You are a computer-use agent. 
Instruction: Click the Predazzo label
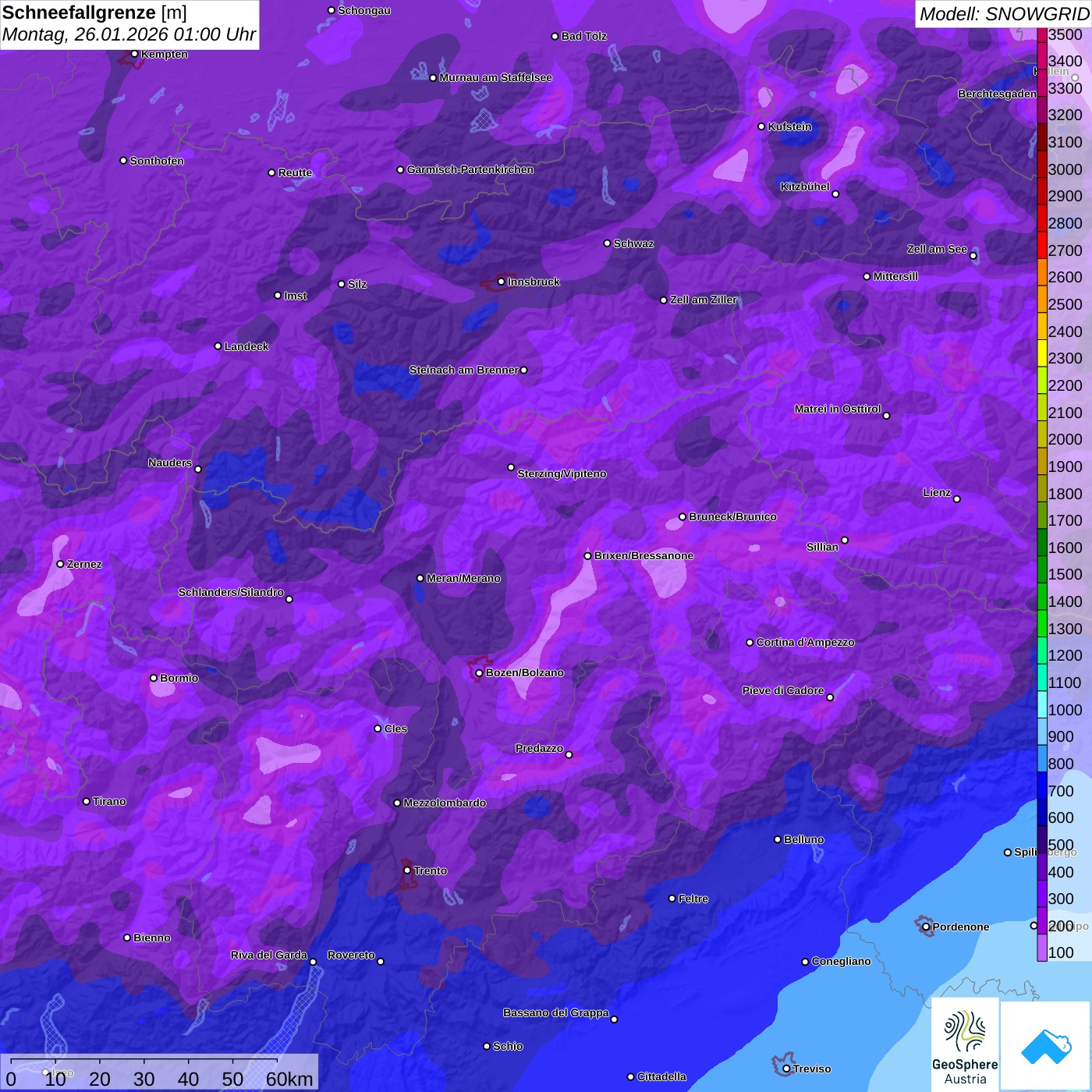539,748
